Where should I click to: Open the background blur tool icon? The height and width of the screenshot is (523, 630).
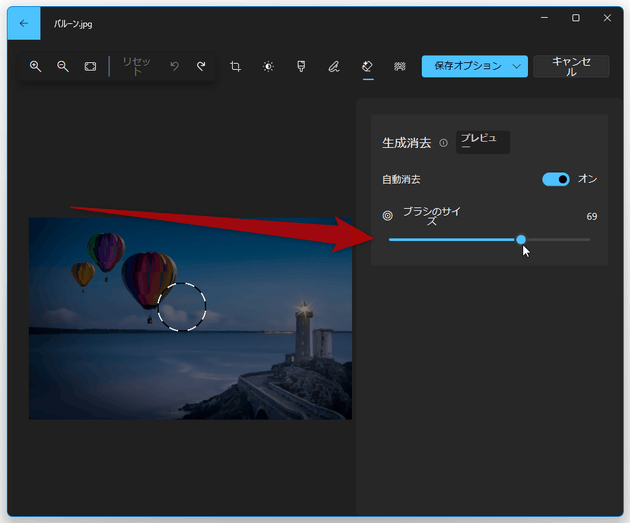click(399, 66)
